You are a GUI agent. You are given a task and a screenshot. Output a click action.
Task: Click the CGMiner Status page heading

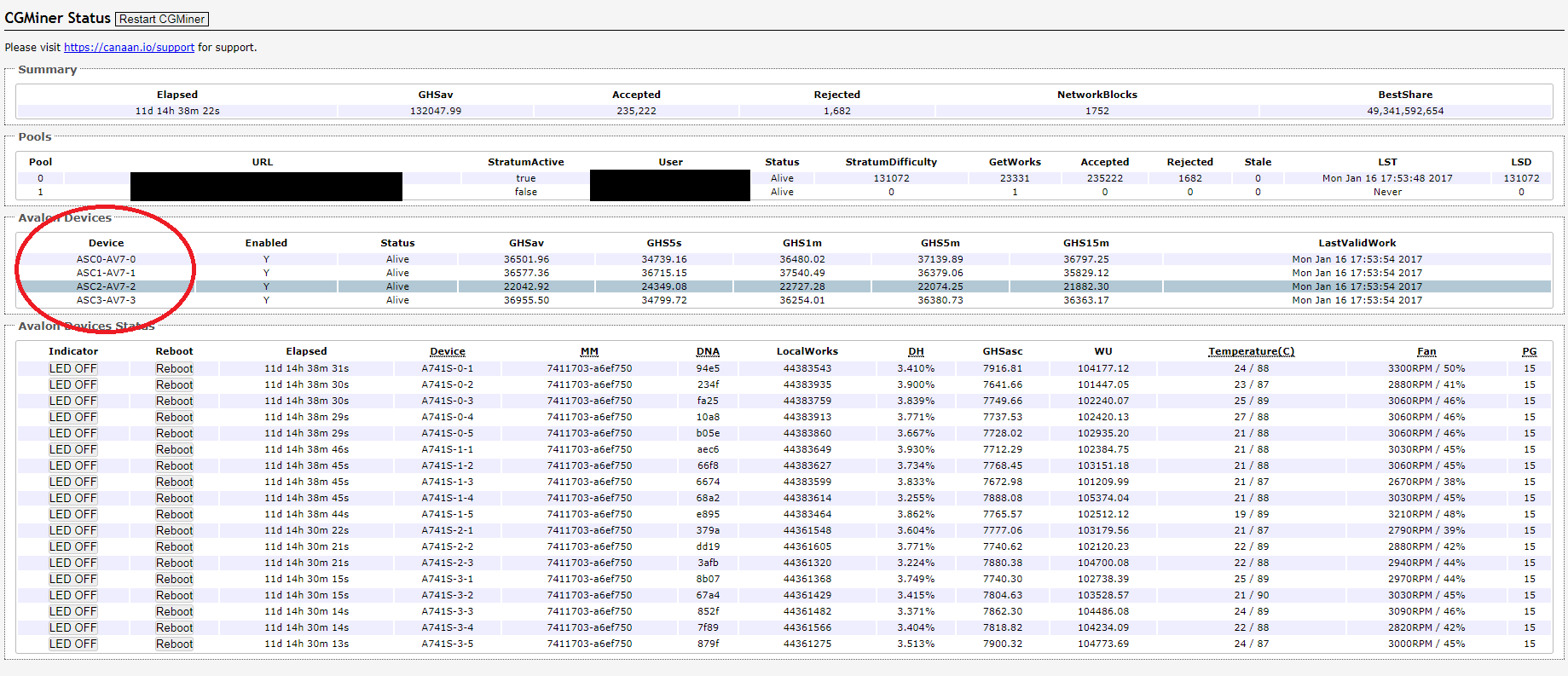coord(57,18)
